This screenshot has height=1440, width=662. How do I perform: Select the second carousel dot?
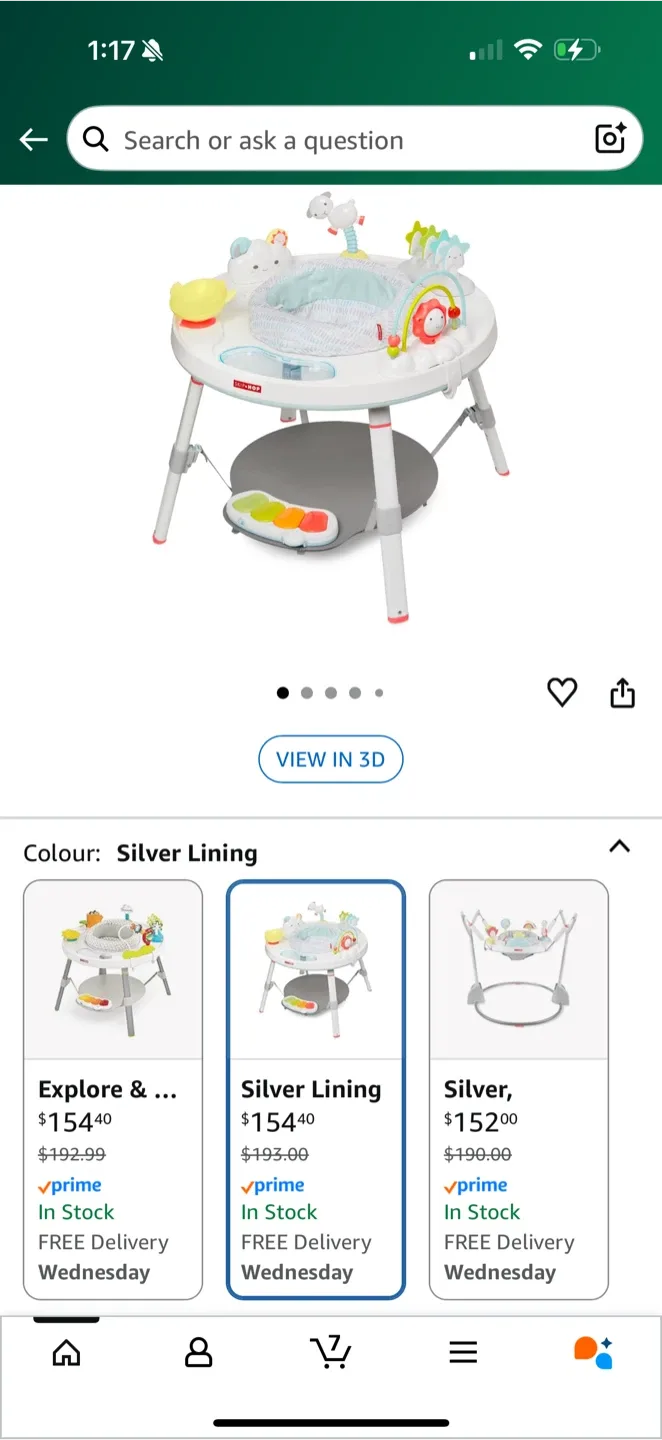[x=307, y=692]
